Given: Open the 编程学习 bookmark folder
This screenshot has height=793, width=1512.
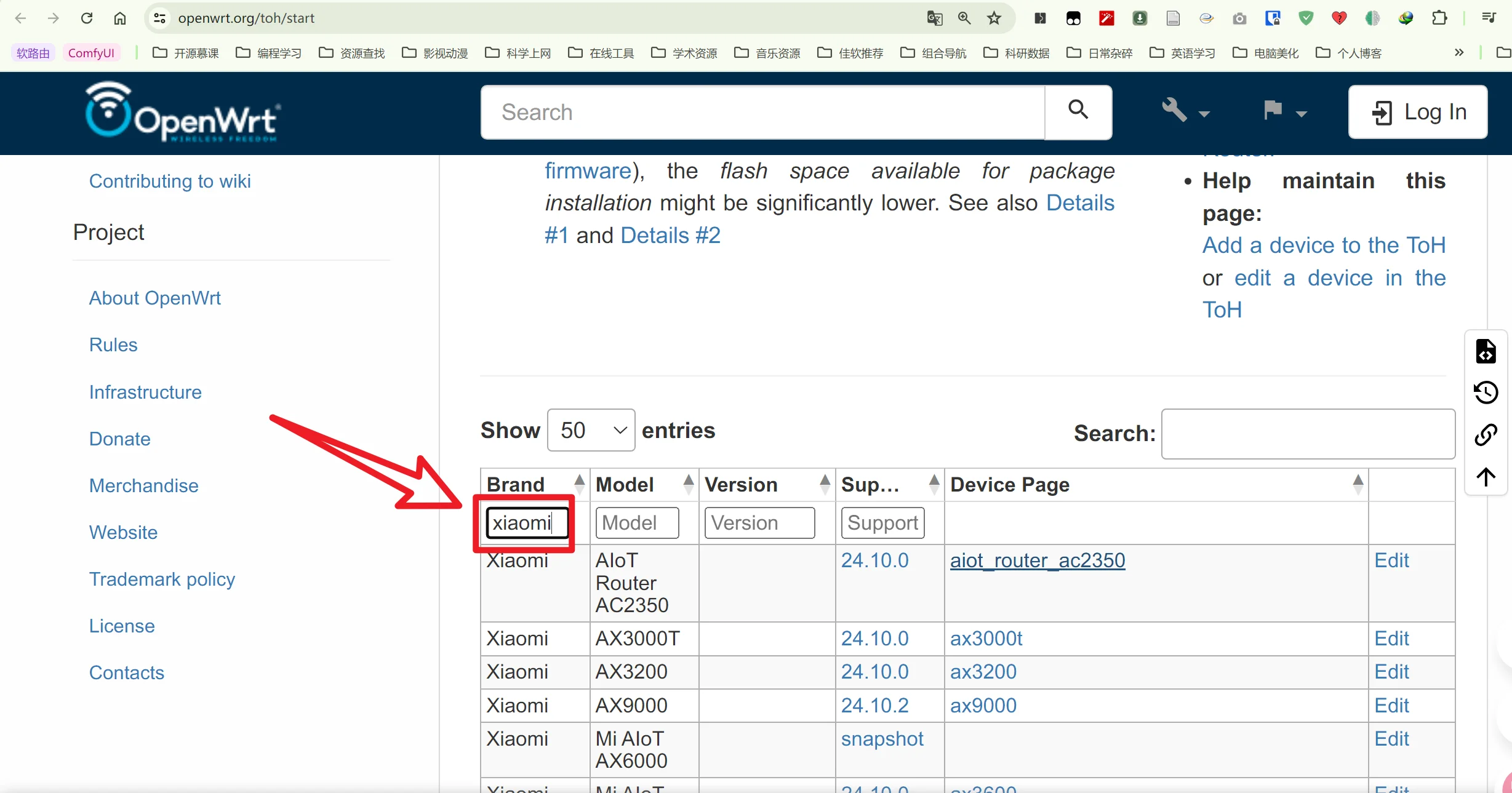Looking at the screenshot, I should pos(269,53).
